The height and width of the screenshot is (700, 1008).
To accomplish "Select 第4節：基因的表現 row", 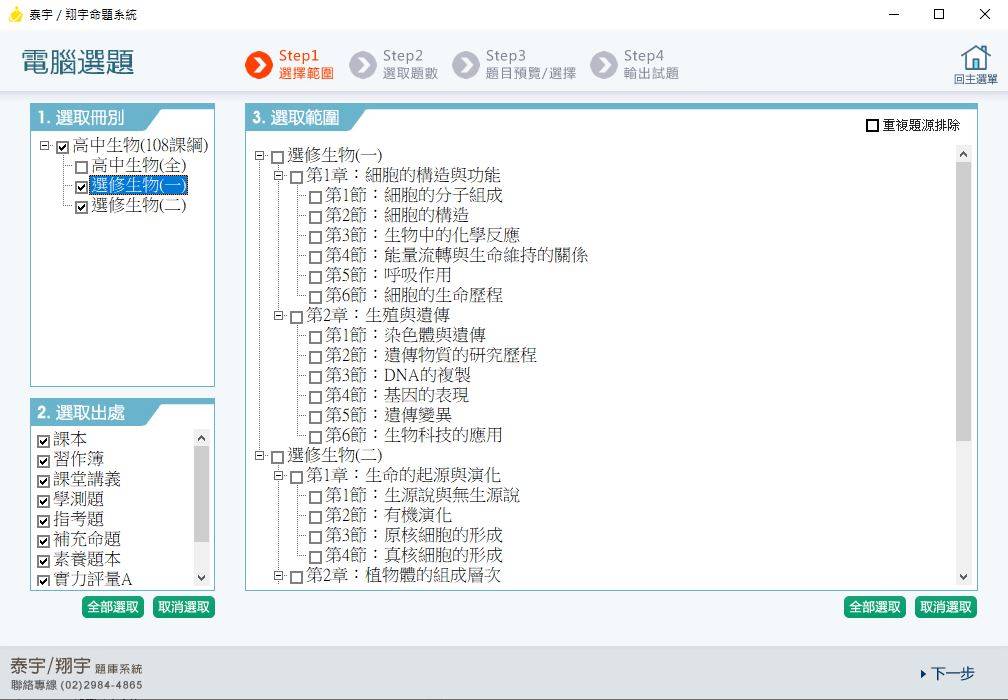I will click(397, 395).
